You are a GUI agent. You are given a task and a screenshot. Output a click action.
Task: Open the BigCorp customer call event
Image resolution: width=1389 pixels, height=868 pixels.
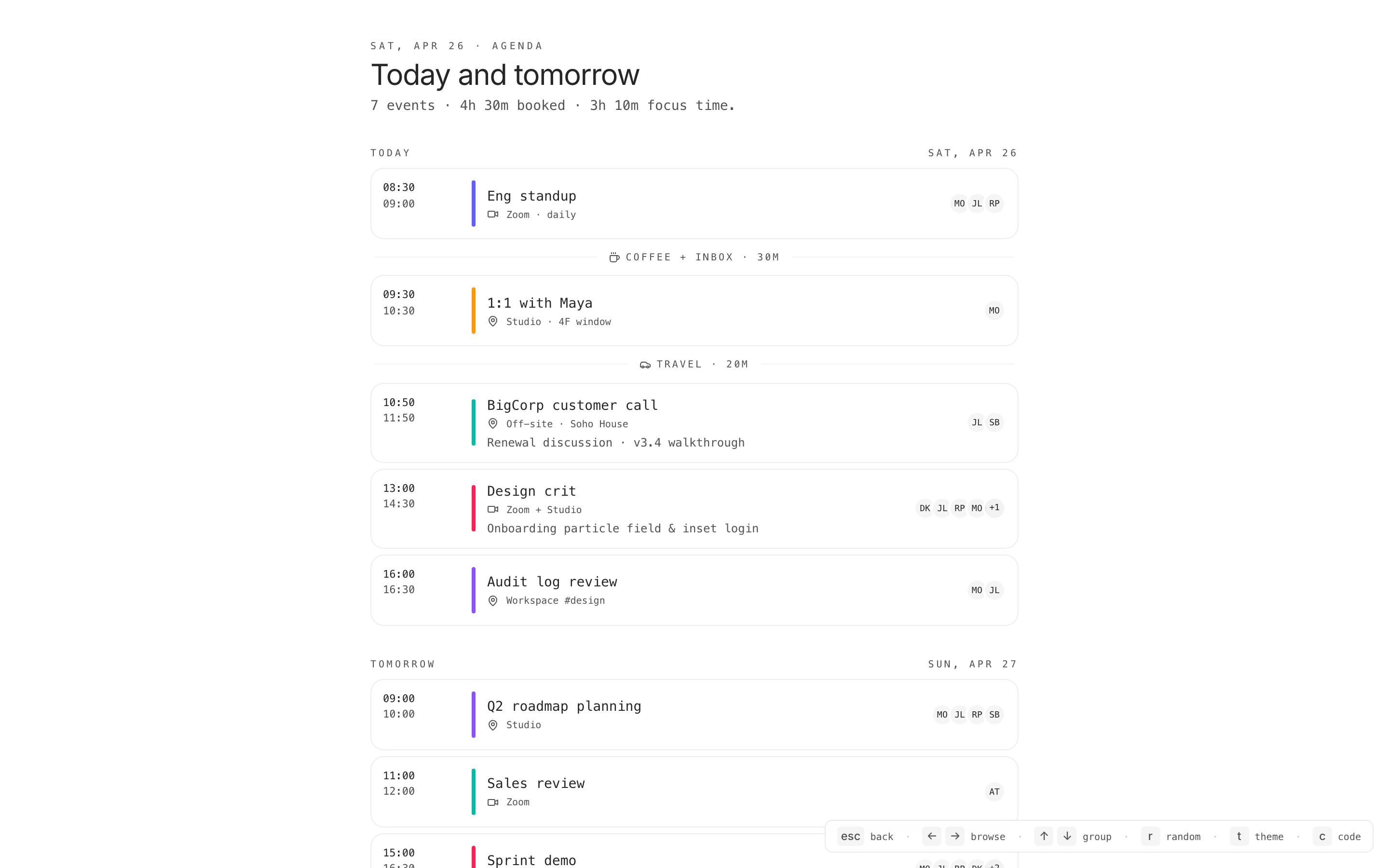pos(572,405)
